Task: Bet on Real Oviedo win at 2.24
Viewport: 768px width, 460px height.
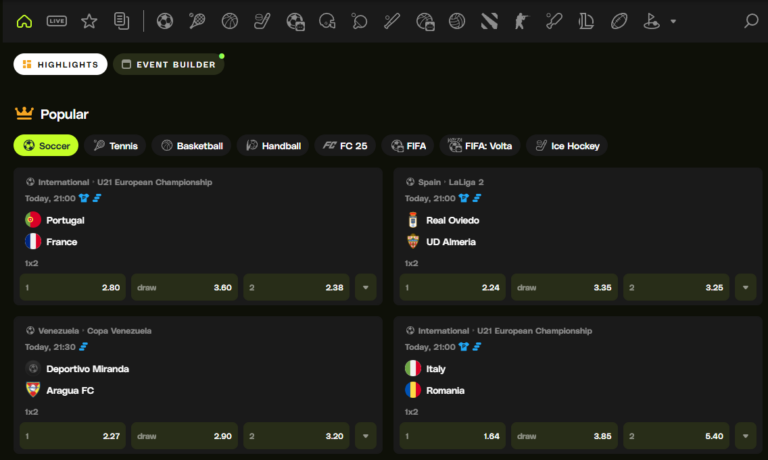Action: (453, 288)
